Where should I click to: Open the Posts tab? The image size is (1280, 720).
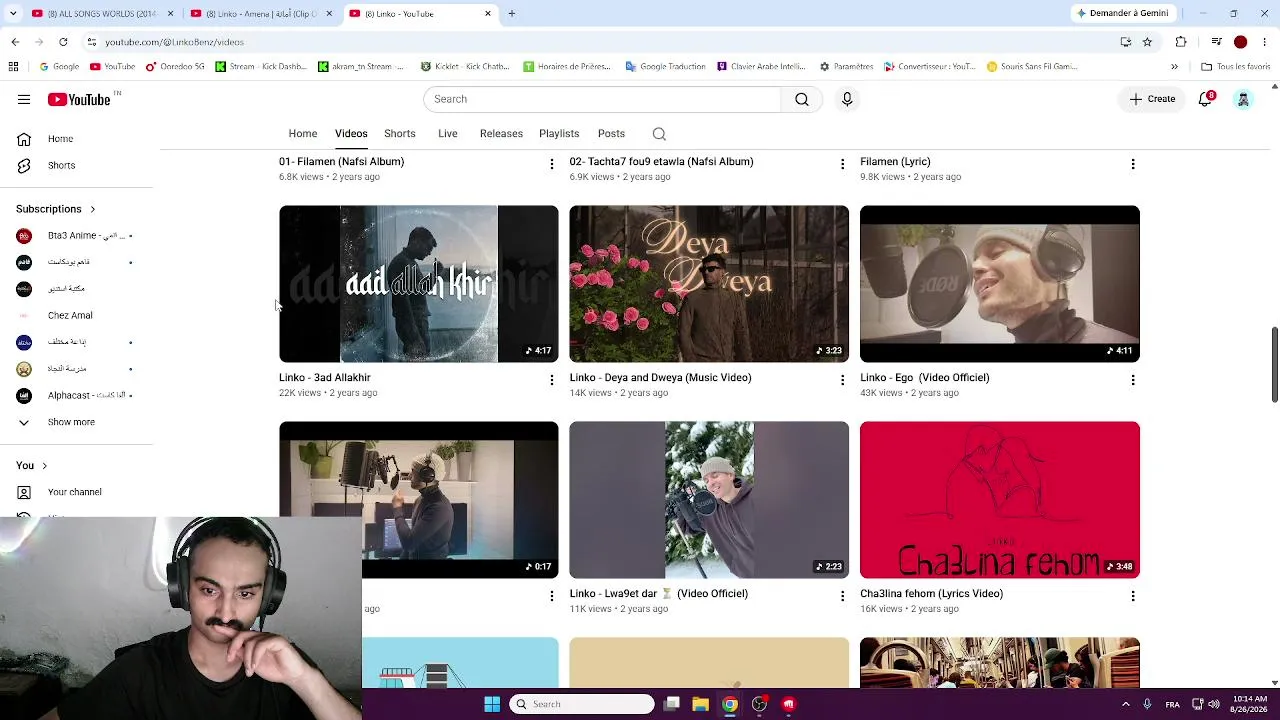point(611,134)
